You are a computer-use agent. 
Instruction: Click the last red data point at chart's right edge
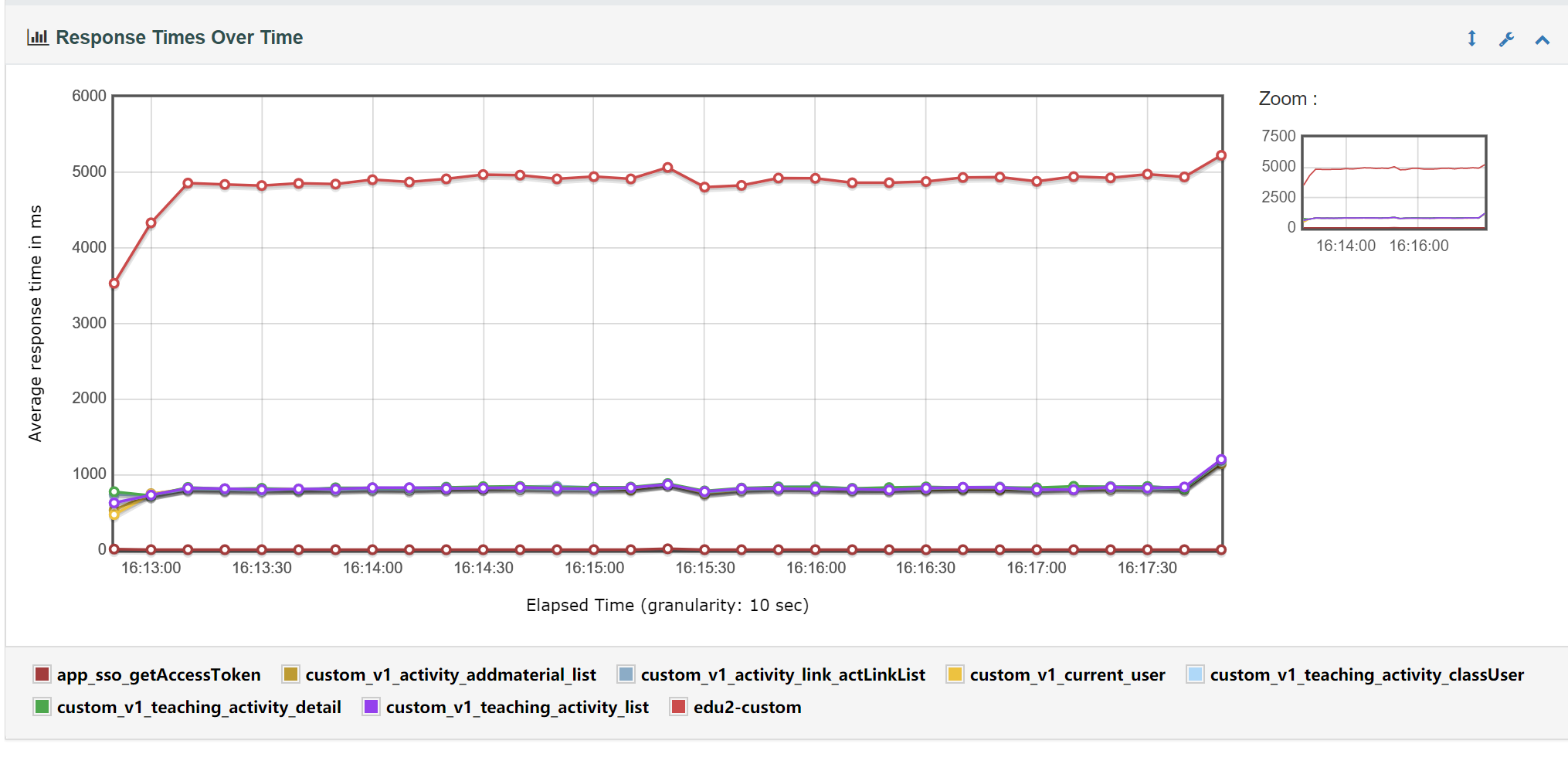1221,155
